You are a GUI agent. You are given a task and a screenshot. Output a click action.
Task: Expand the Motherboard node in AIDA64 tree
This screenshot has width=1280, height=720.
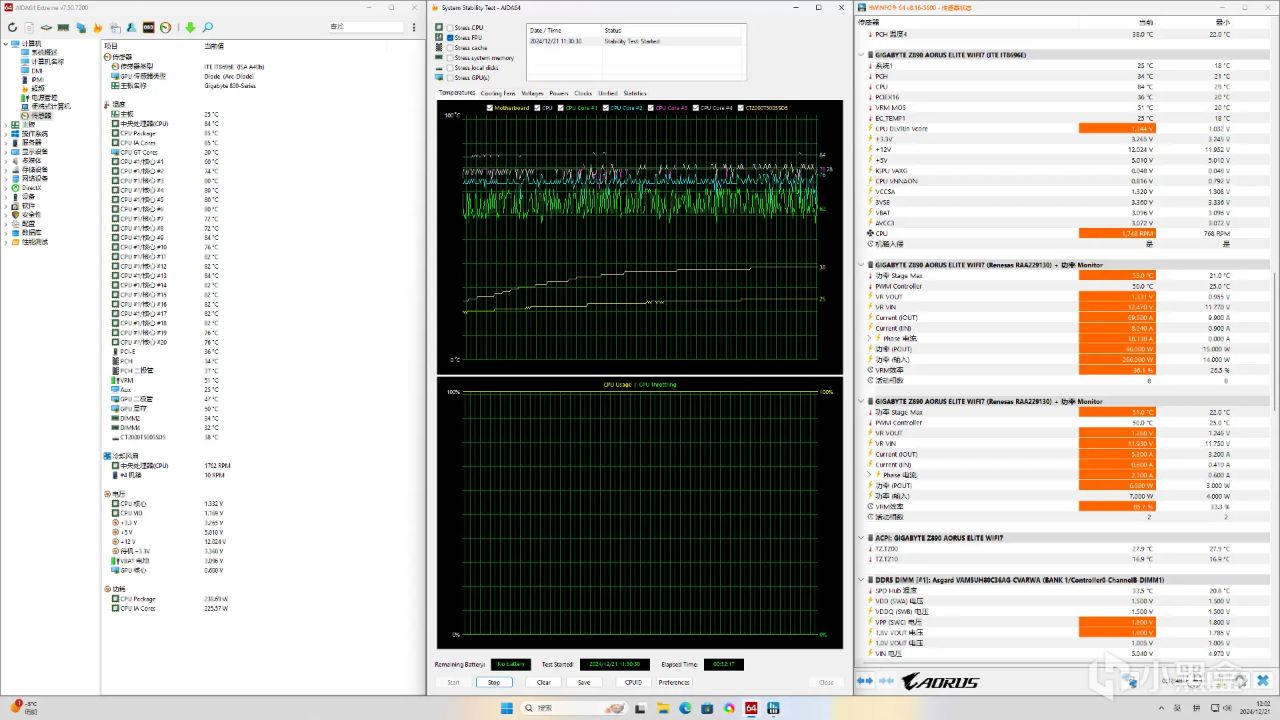6,124
